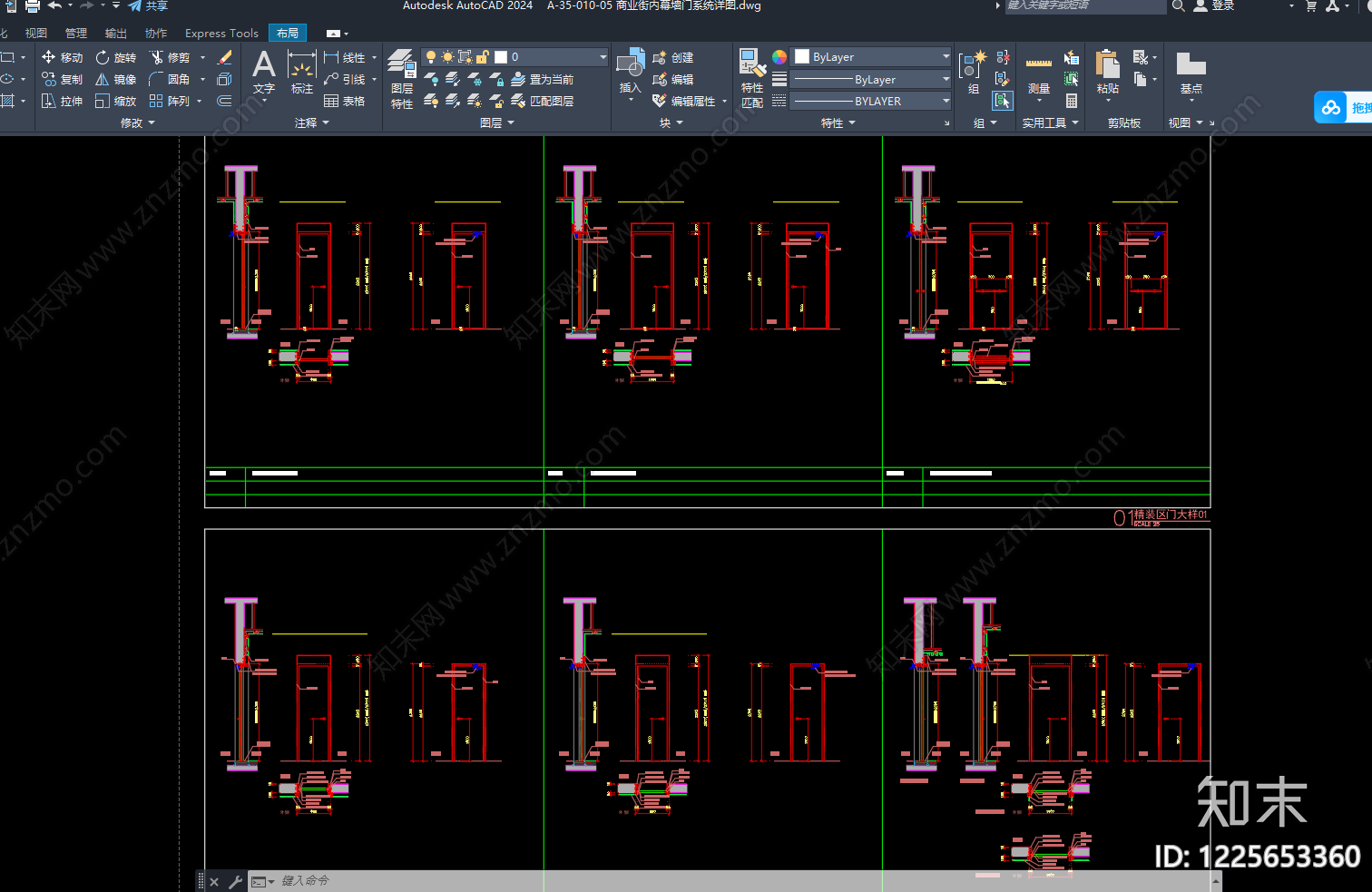Select the 布局 ribbon tab
This screenshot has width=1372, height=892.
click(288, 34)
